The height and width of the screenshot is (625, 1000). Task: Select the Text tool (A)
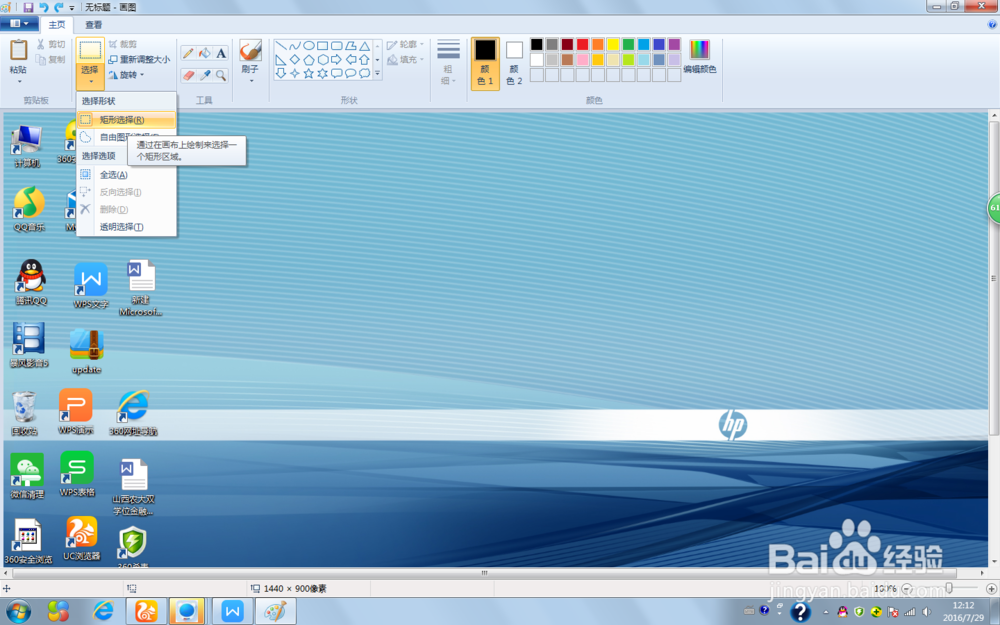[x=221, y=53]
